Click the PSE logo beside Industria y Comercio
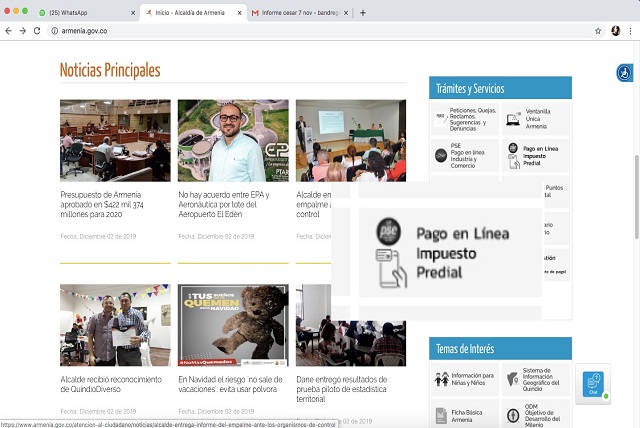This screenshot has height=428, width=640. pos(441,155)
